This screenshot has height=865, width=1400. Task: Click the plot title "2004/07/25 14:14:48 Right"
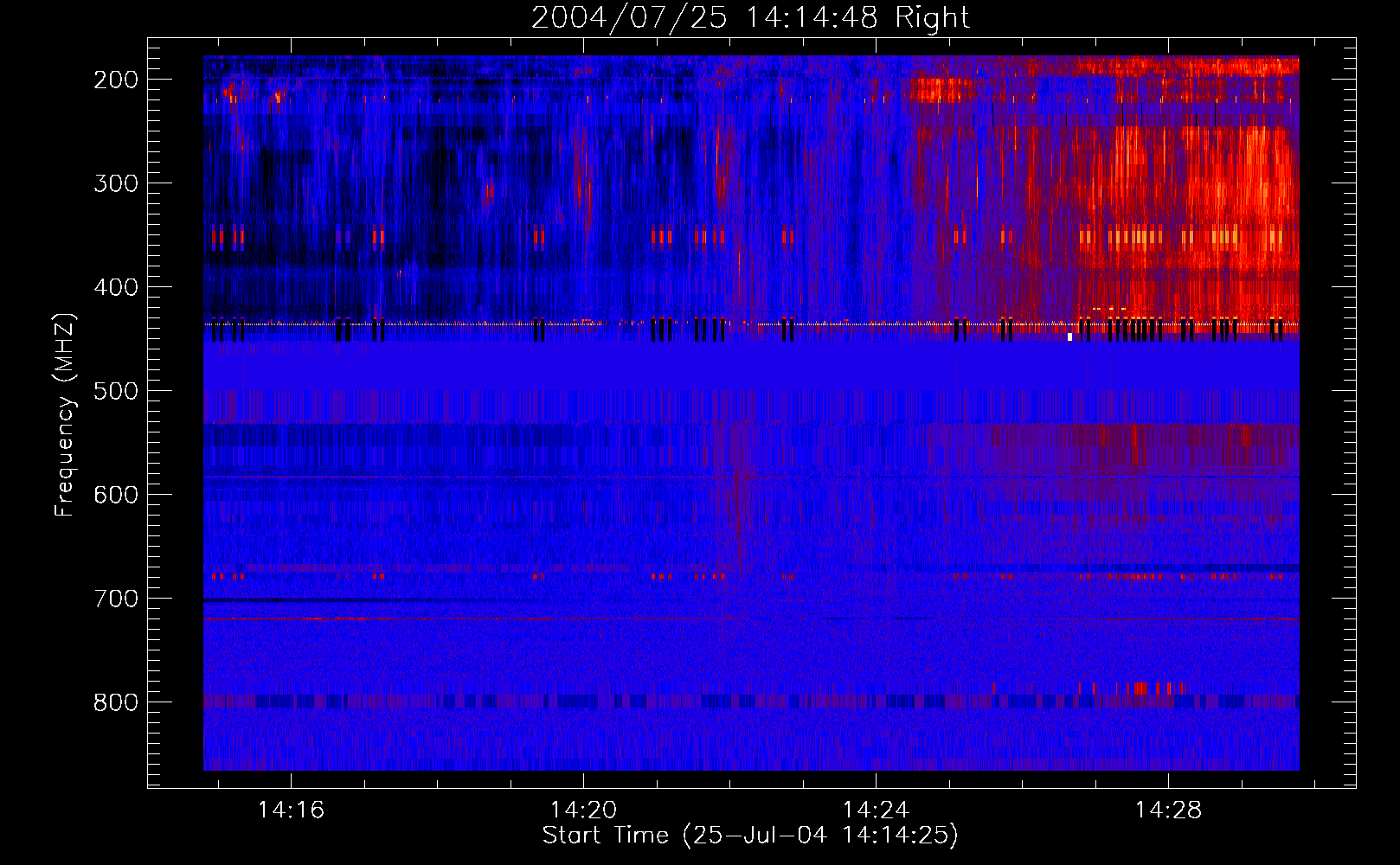point(750,17)
